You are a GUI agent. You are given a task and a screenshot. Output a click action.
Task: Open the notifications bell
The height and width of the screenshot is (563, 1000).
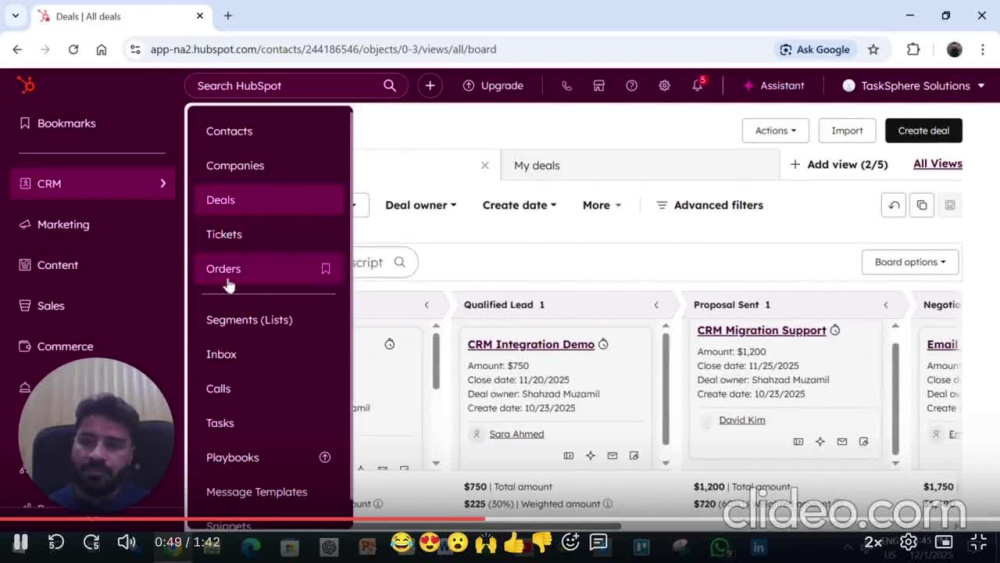(x=698, y=85)
